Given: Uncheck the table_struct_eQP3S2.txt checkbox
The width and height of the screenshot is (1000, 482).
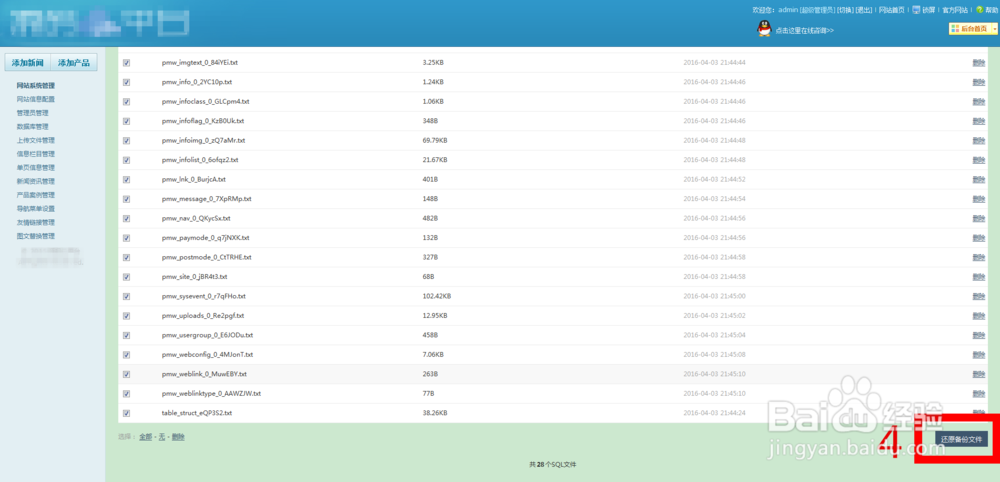Looking at the screenshot, I should 126,413.
